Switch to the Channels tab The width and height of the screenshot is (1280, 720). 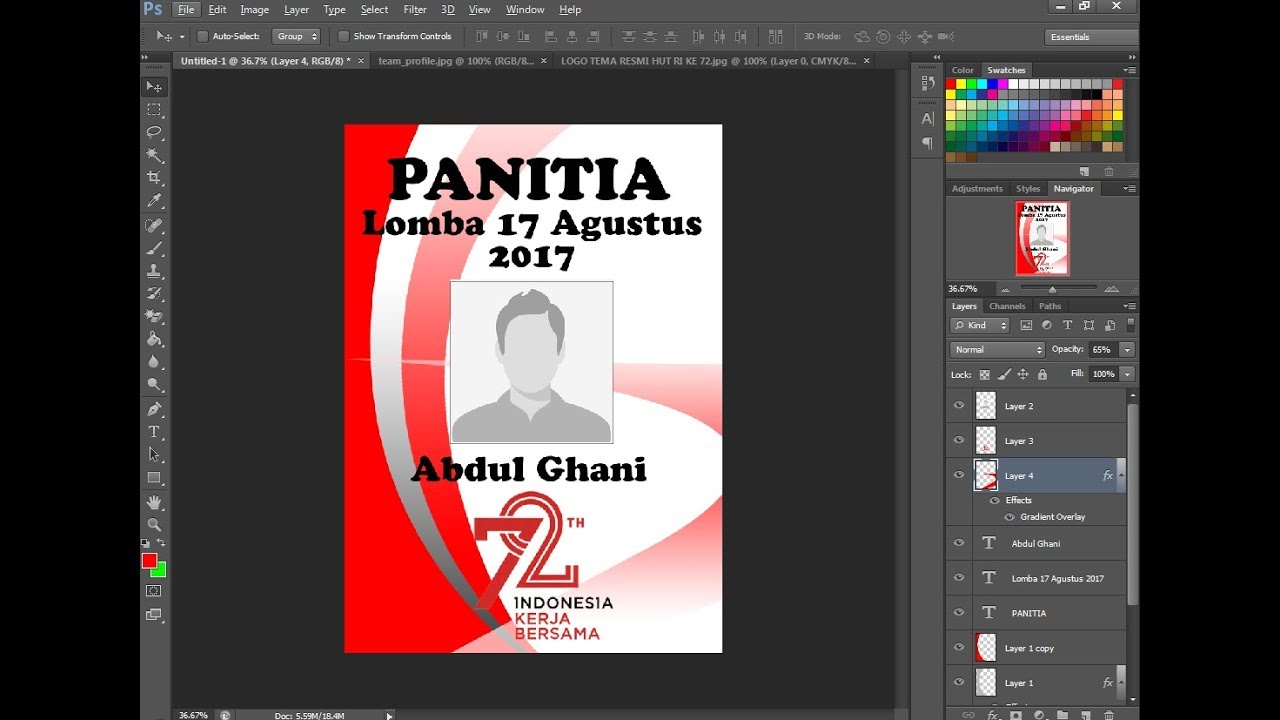[x=1007, y=306]
